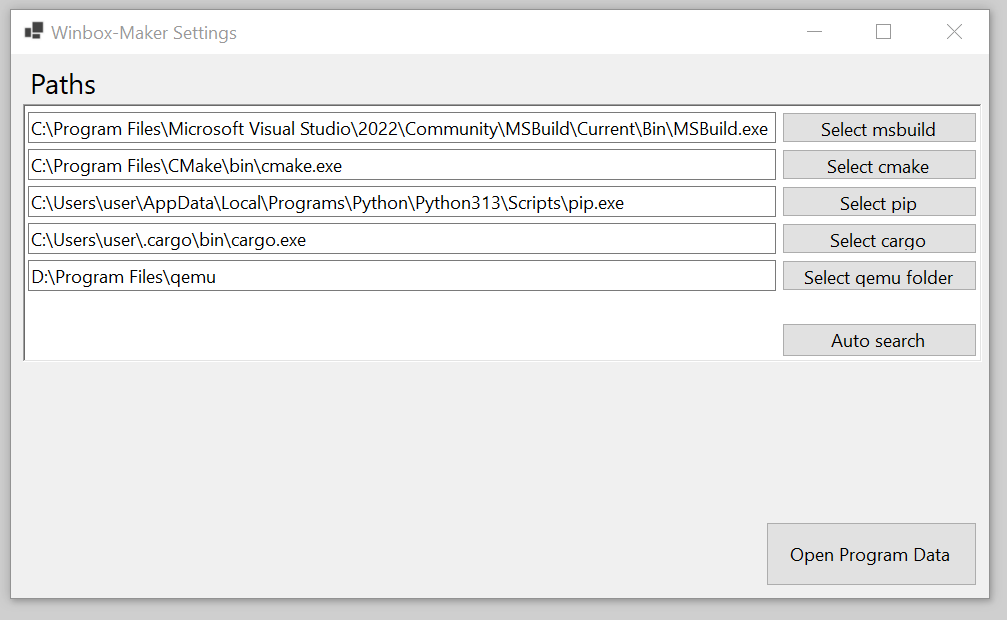Viewport: 1007px width, 620px height.
Task: Click the Paths heading
Action: point(63,85)
